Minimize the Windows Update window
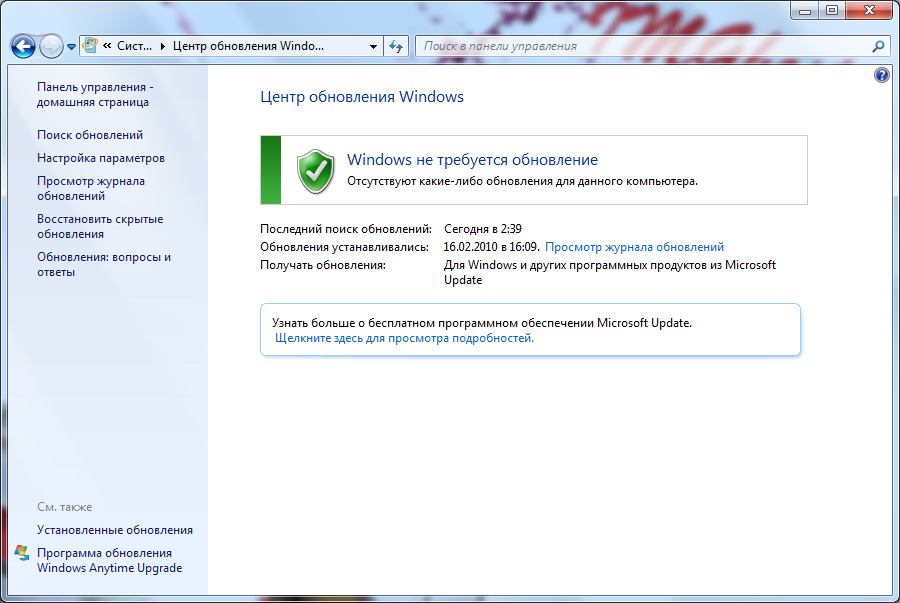This screenshot has width=900, height=603. click(x=805, y=10)
